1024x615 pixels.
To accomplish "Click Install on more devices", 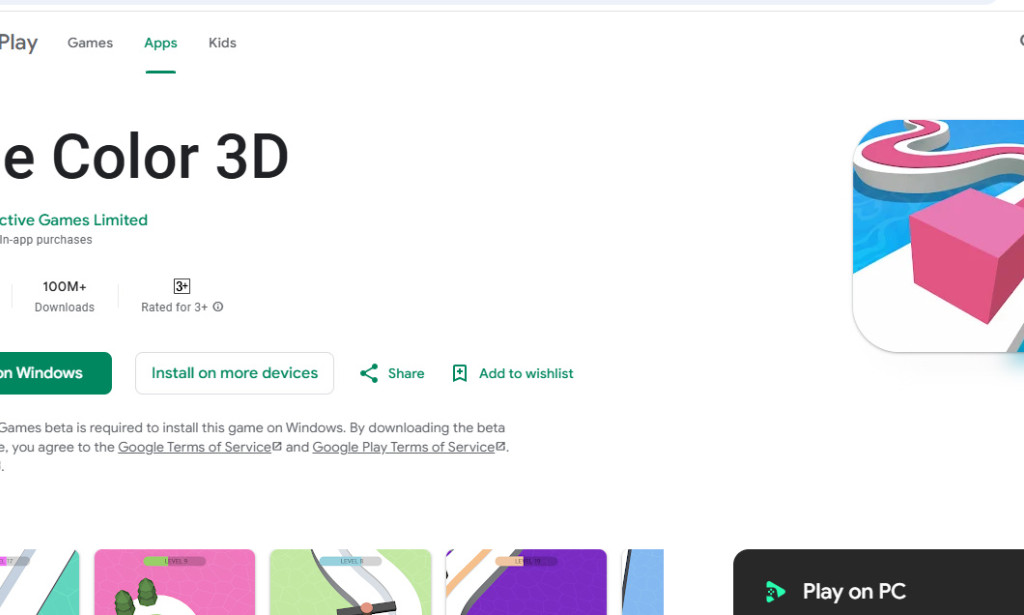I will coord(234,373).
